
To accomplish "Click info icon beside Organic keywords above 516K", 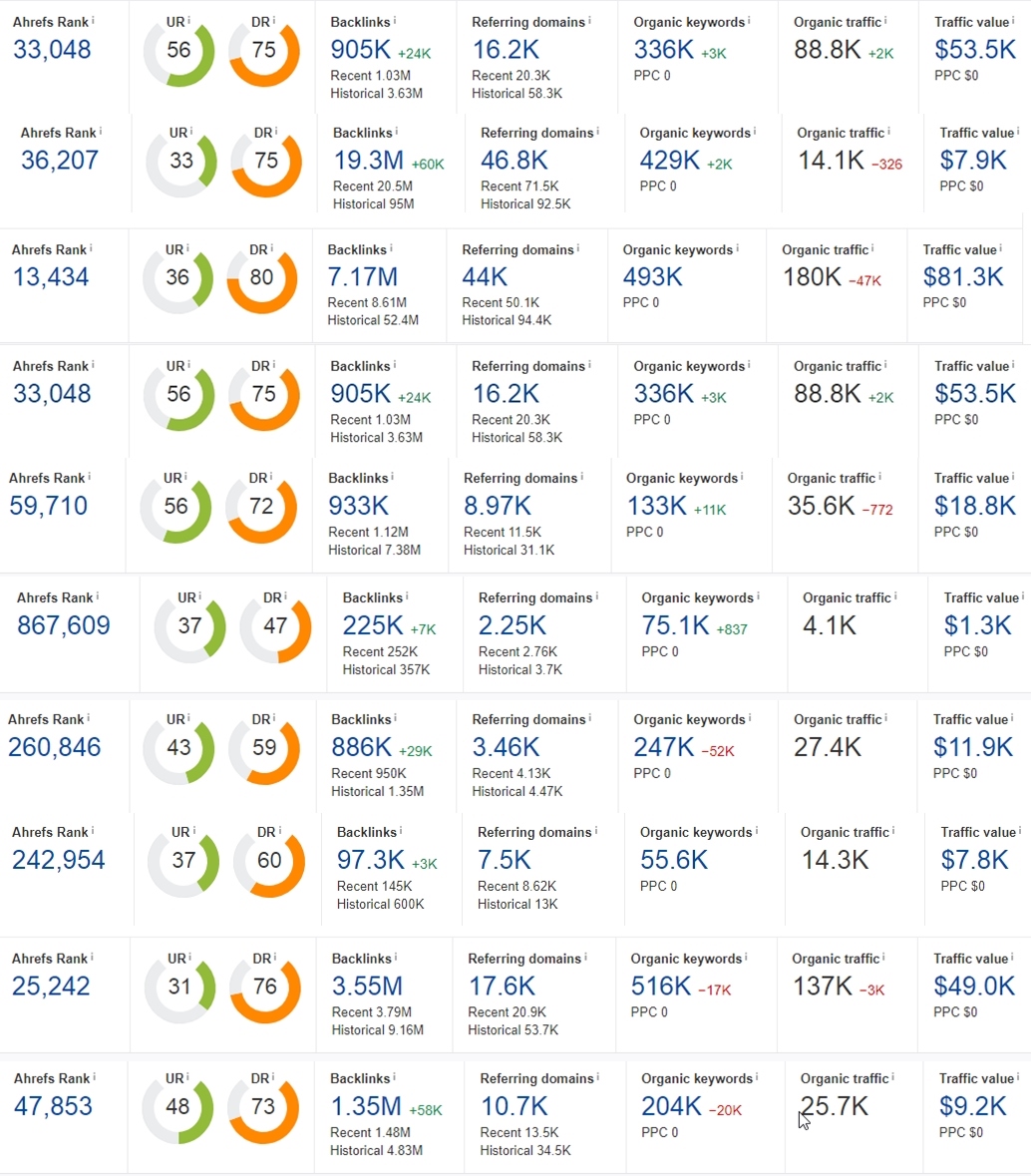I will 746,958.
